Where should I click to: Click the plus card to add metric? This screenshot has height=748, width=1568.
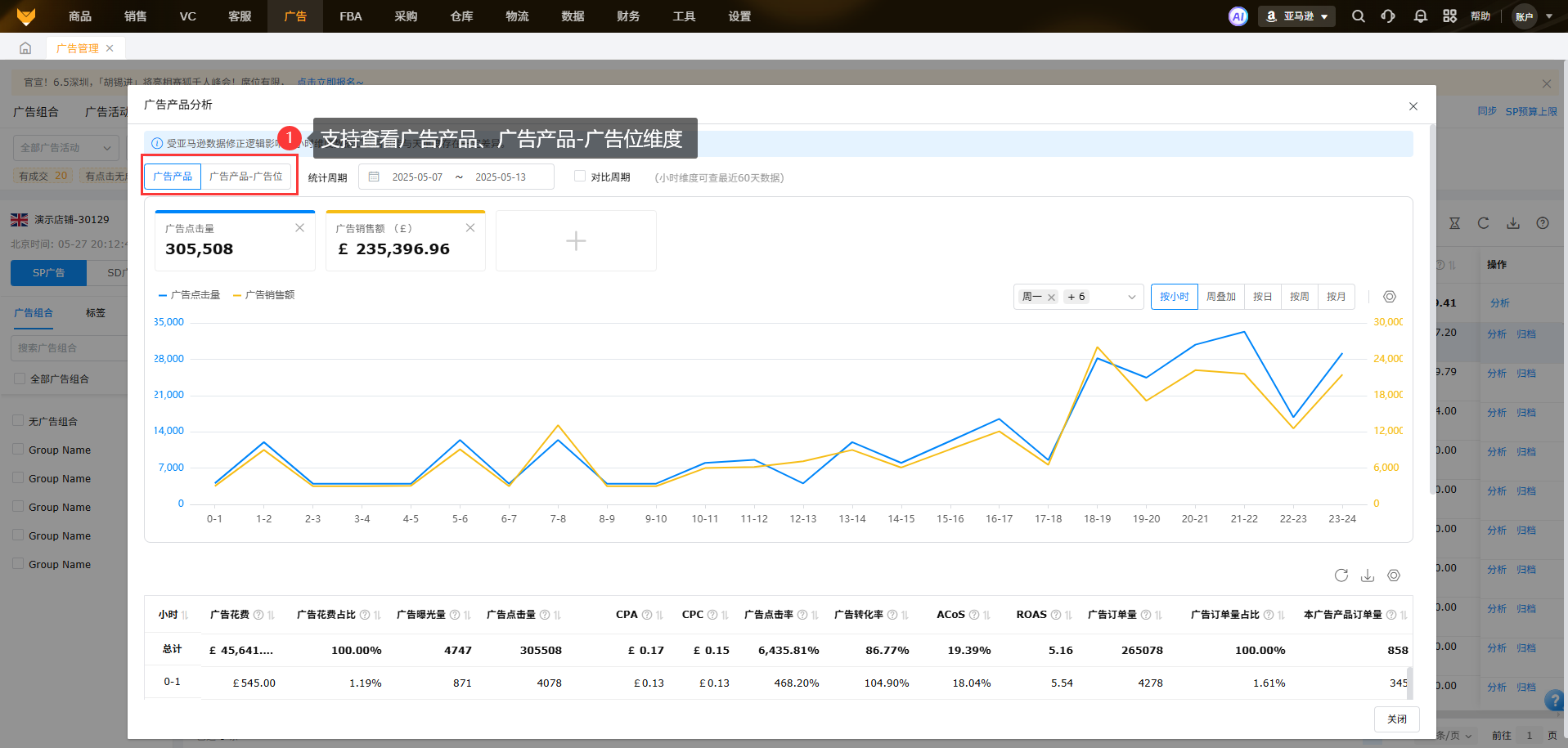576,241
